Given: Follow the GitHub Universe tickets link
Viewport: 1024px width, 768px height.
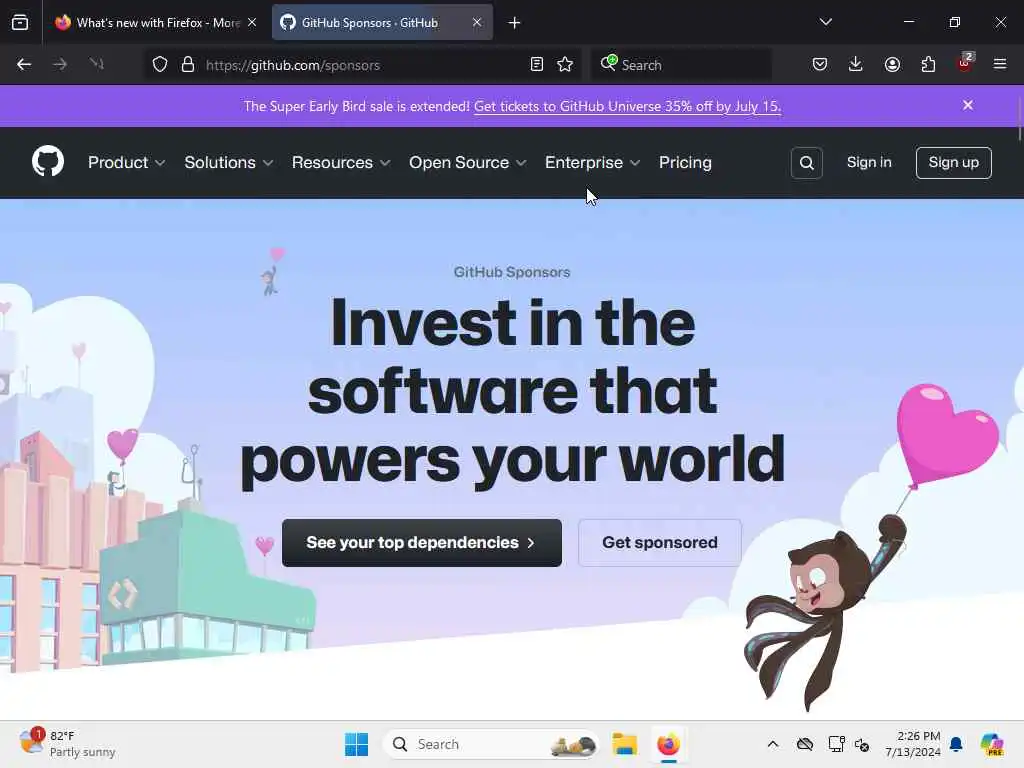Looking at the screenshot, I should (627, 106).
